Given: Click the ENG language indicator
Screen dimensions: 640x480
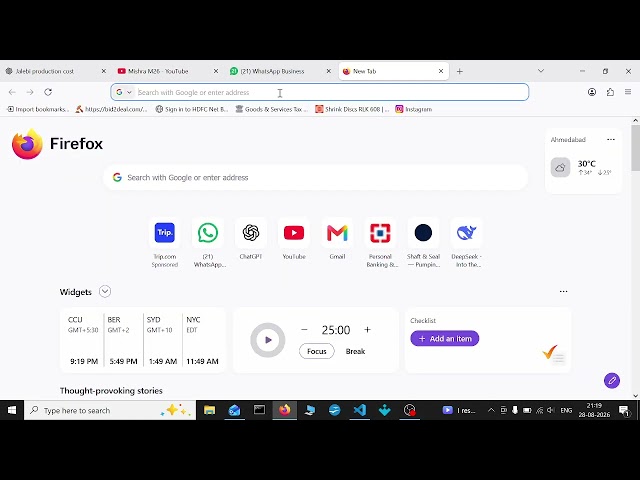Looking at the screenshot, I should (566, 411).
